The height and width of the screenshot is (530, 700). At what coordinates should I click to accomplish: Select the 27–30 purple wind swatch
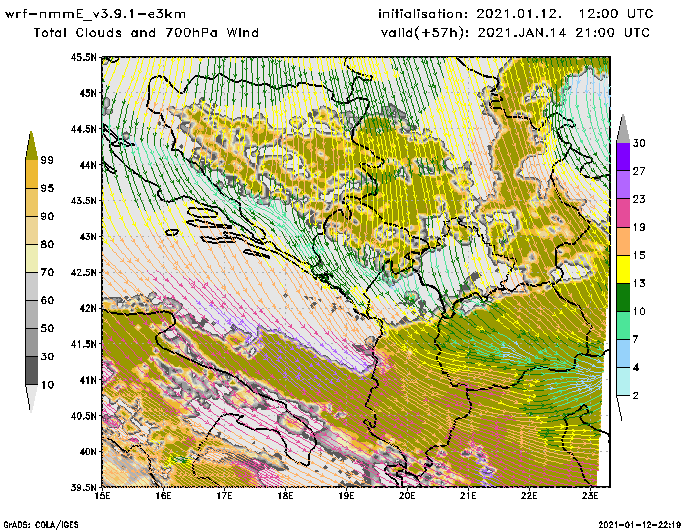tap(623, 157)
